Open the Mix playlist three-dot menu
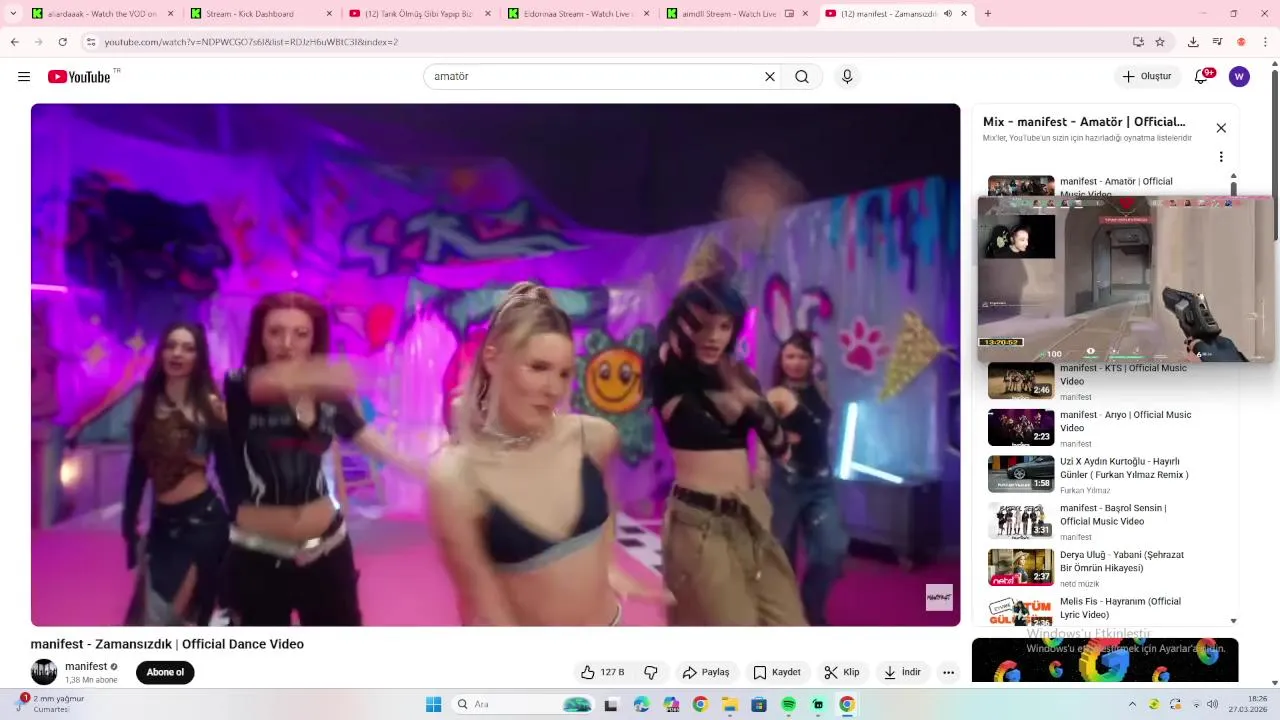Viewport: 1280px width, 720px height. click(1221, 157)
